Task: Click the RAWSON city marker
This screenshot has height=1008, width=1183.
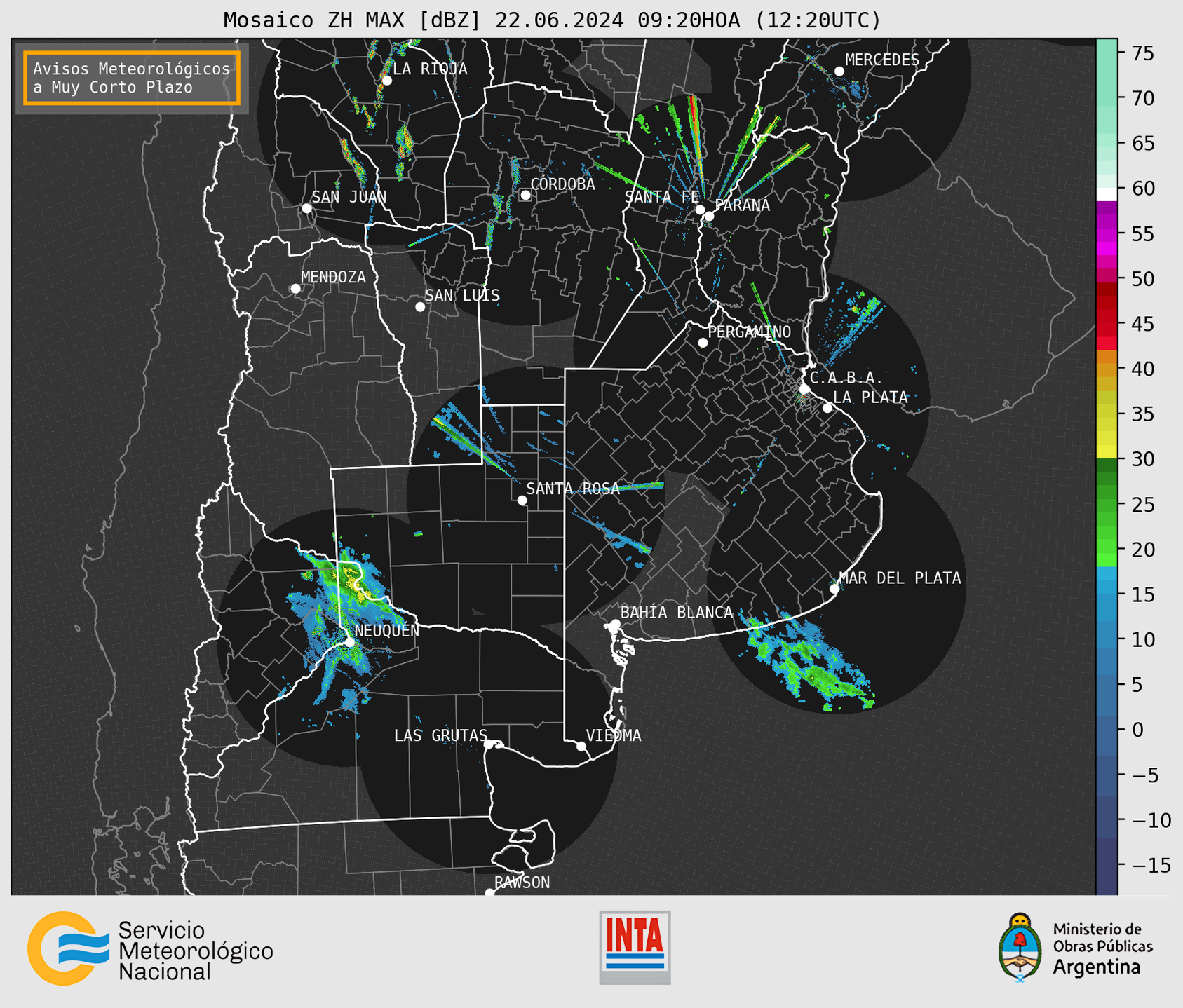Action: click(489, 892)
